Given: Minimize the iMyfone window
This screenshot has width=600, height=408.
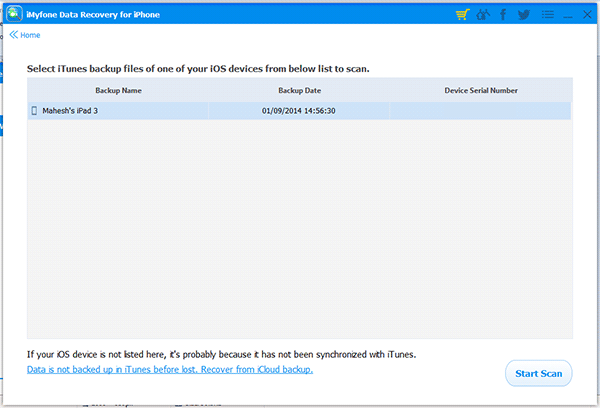Looking at the screenshot, I should (x=568, y=15).
